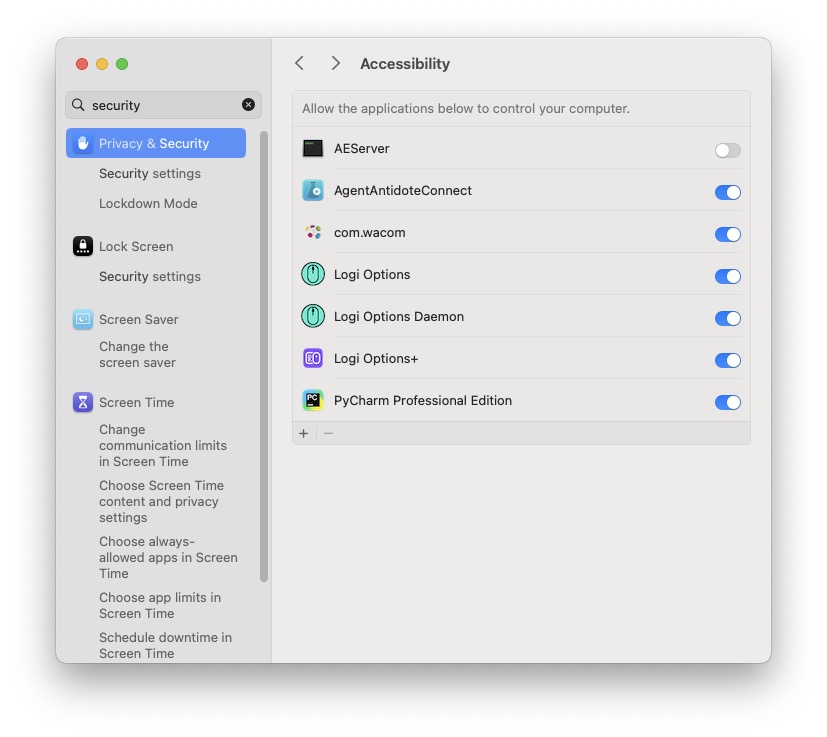Go back using the left navigation chevron
This screenshot has width=827, height=737.
[299, 62]
